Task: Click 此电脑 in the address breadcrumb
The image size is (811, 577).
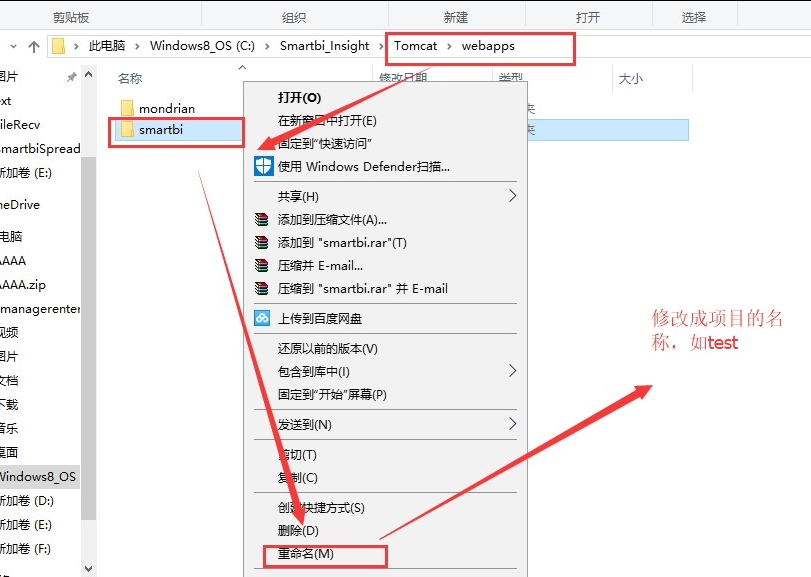Action: tap(107, 46)
